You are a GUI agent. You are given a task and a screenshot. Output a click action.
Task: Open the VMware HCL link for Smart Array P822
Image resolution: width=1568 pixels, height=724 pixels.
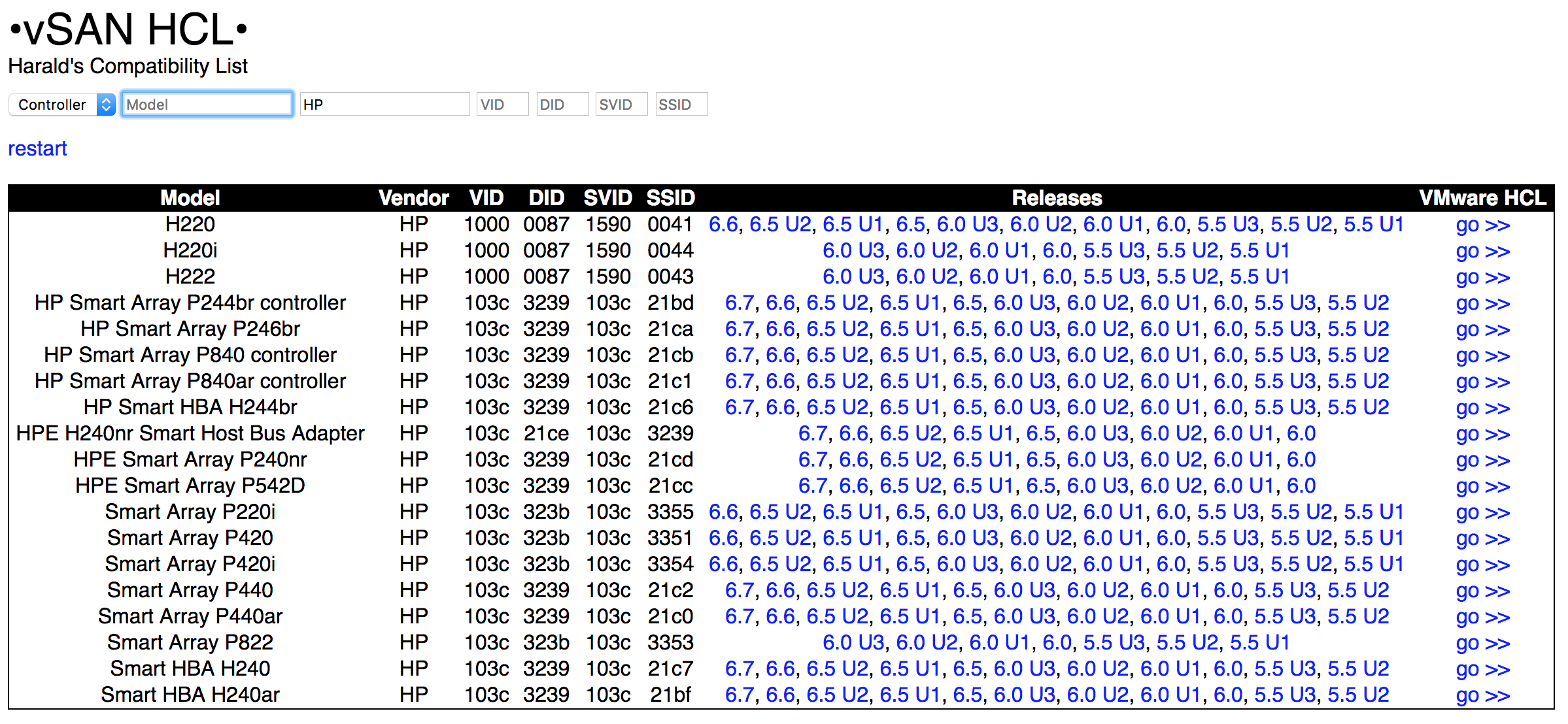pos(1482,643)
